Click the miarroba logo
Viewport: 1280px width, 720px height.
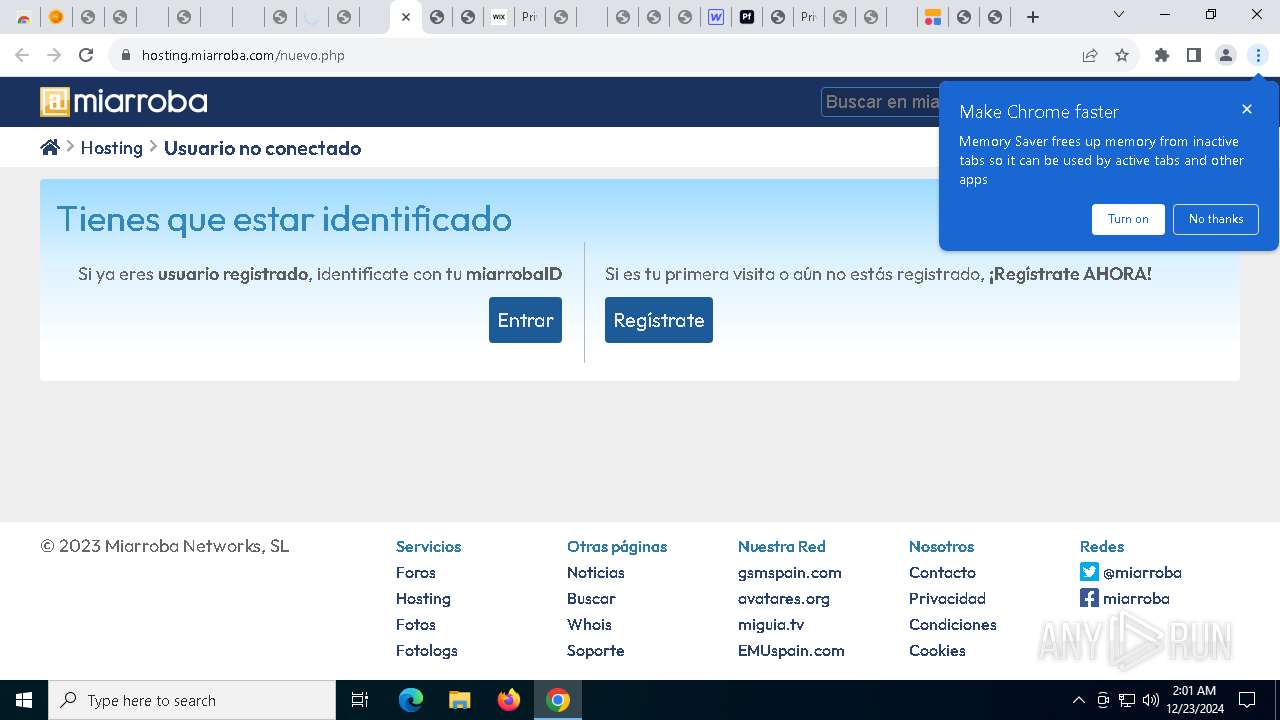124,102
